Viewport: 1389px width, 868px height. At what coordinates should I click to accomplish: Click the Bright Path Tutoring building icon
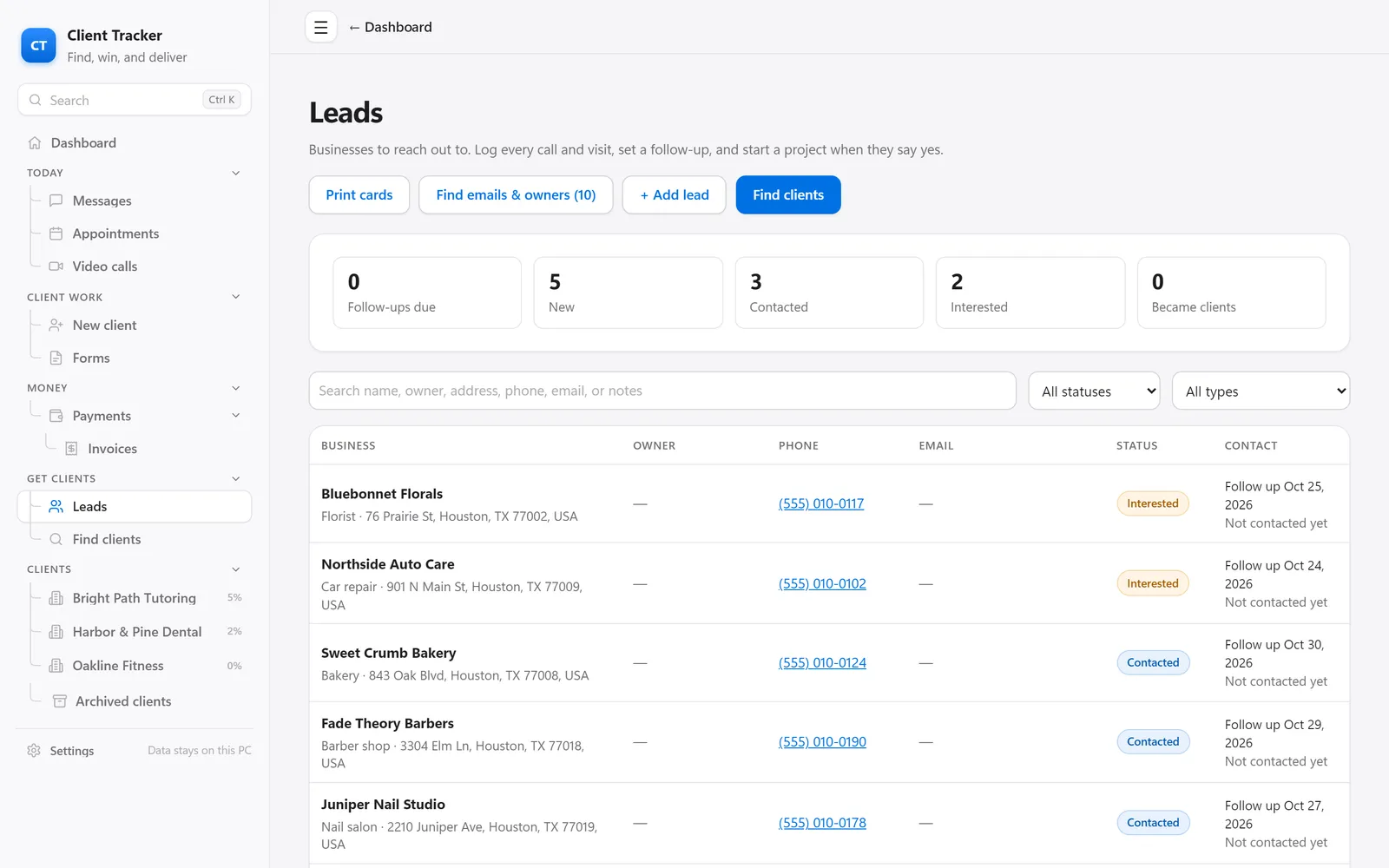56,598
